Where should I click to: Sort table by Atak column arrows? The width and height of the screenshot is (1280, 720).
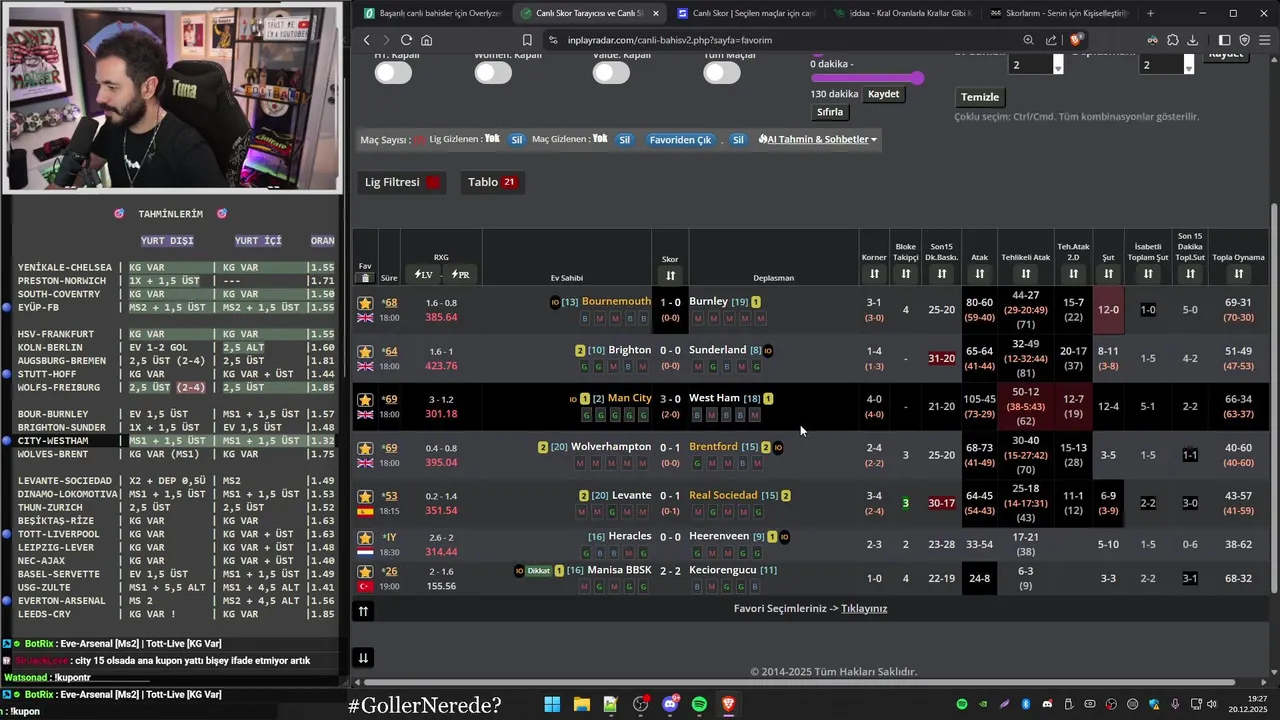(980, 274)
